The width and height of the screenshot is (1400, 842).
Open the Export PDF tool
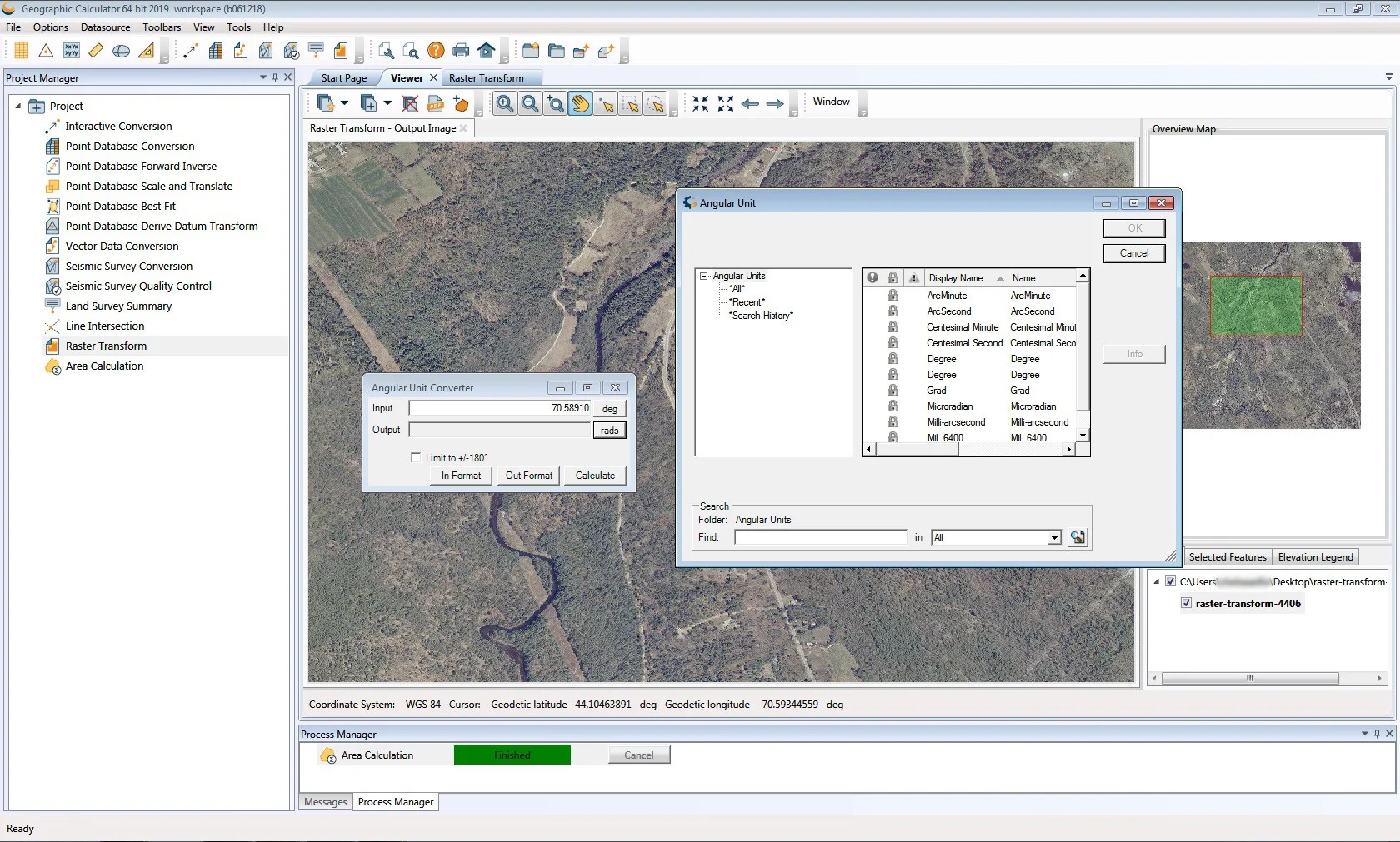pos(340,51)
